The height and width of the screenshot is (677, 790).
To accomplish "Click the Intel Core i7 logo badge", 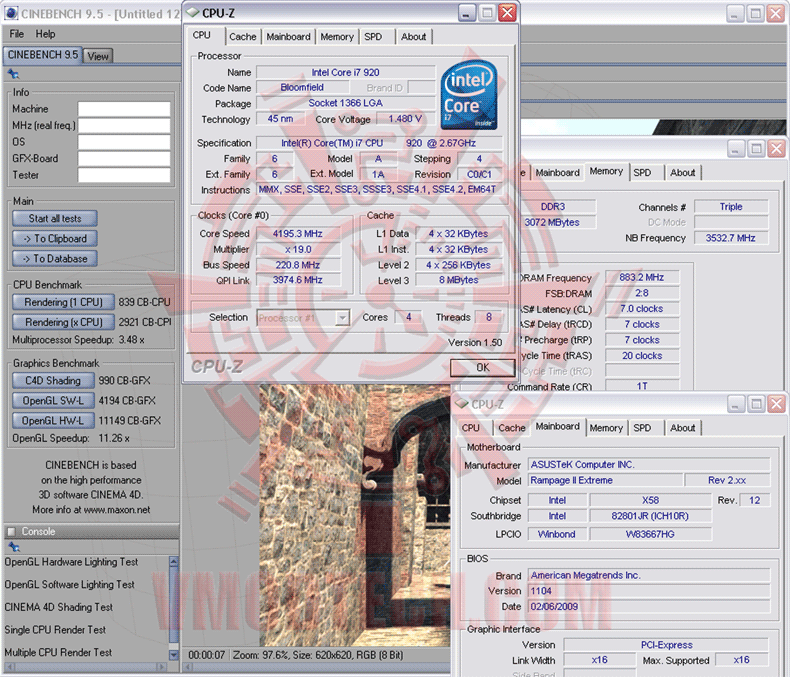I will coord(469,95).
